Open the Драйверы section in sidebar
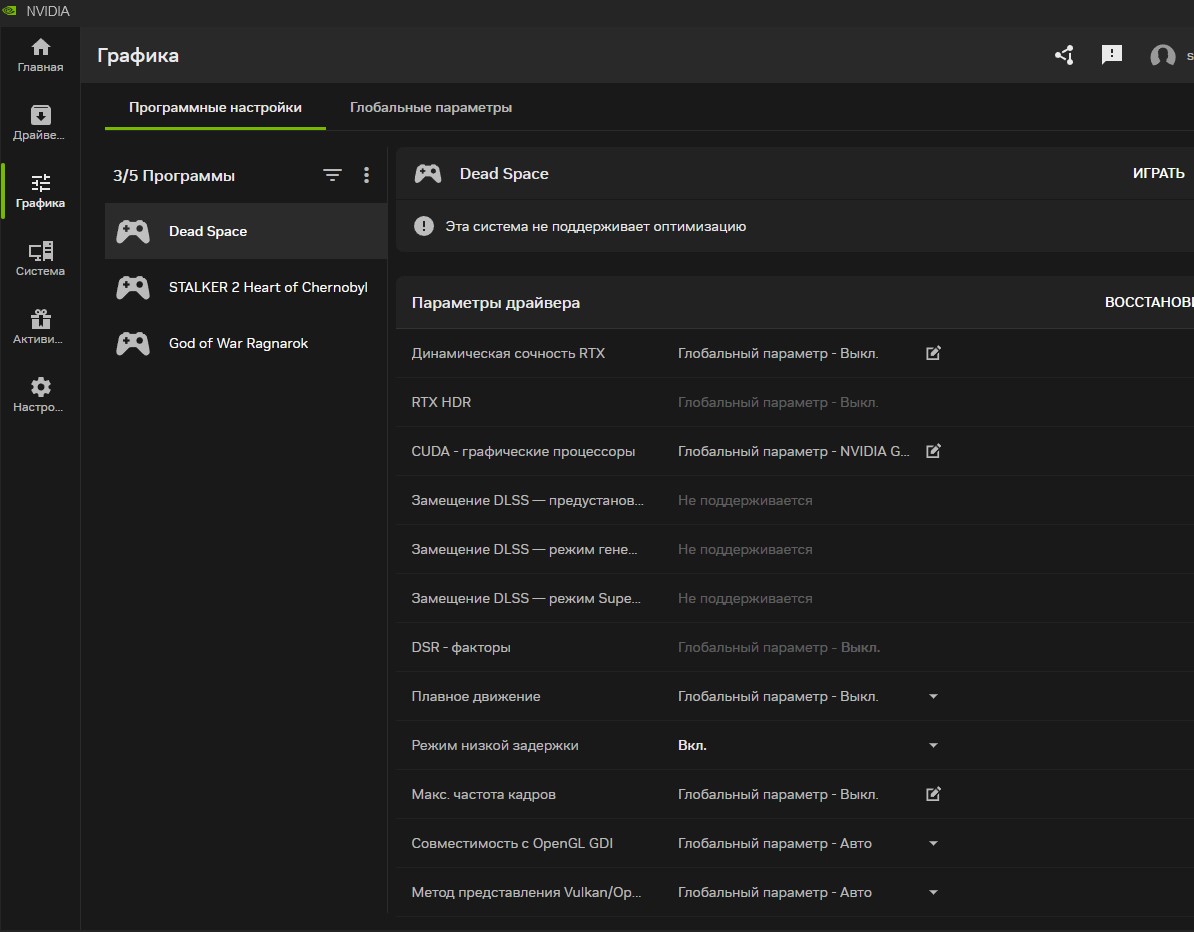This screenshot has width=1194, height=932. pos(40,122)
